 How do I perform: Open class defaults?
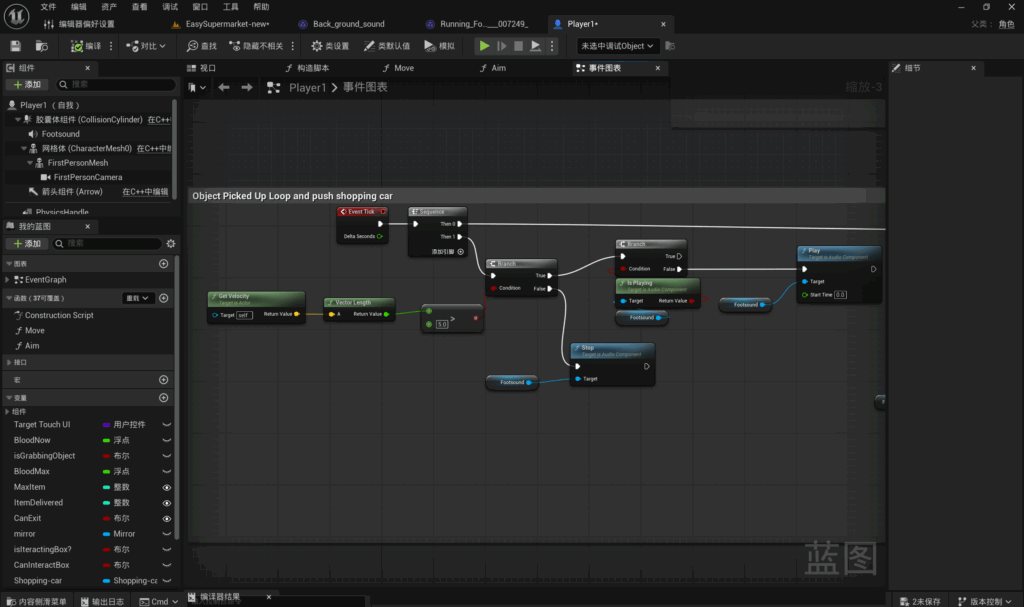(x=387, y=46)
